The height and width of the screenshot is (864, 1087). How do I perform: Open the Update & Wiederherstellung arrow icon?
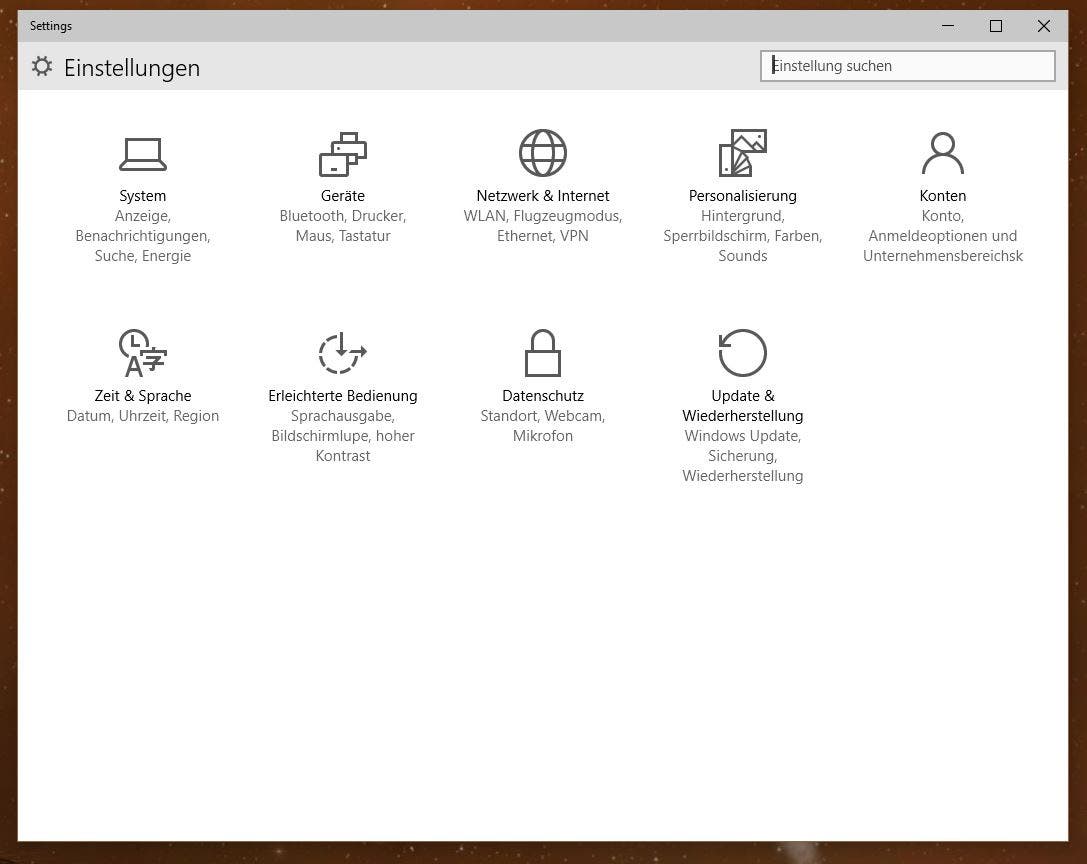click(742, 352)
